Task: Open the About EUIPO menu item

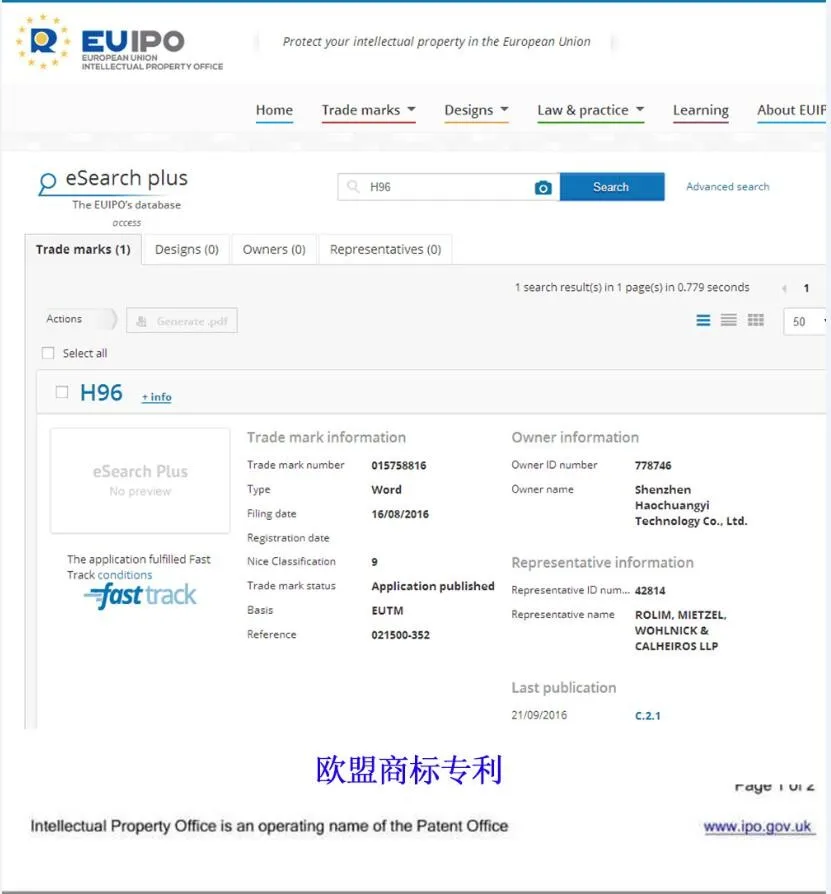Action: (x=791, y=110)
